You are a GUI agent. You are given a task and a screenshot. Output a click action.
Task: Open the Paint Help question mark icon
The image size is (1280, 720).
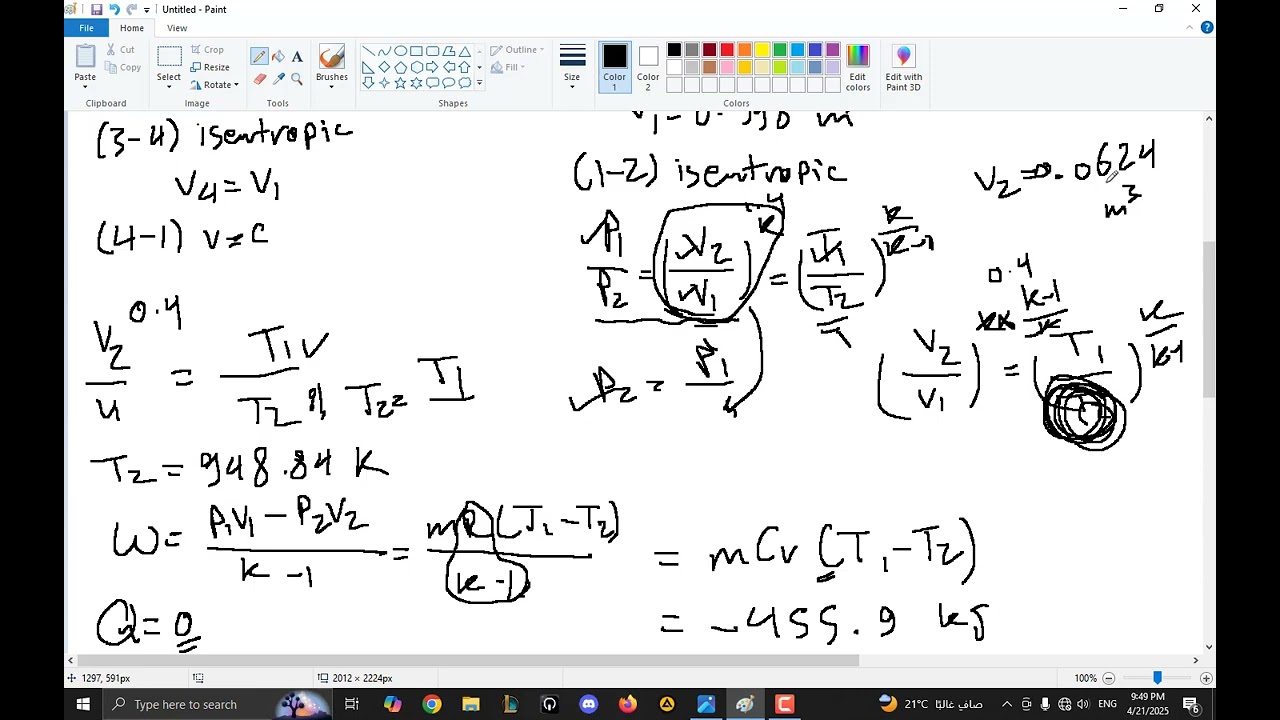point(1207,28)
